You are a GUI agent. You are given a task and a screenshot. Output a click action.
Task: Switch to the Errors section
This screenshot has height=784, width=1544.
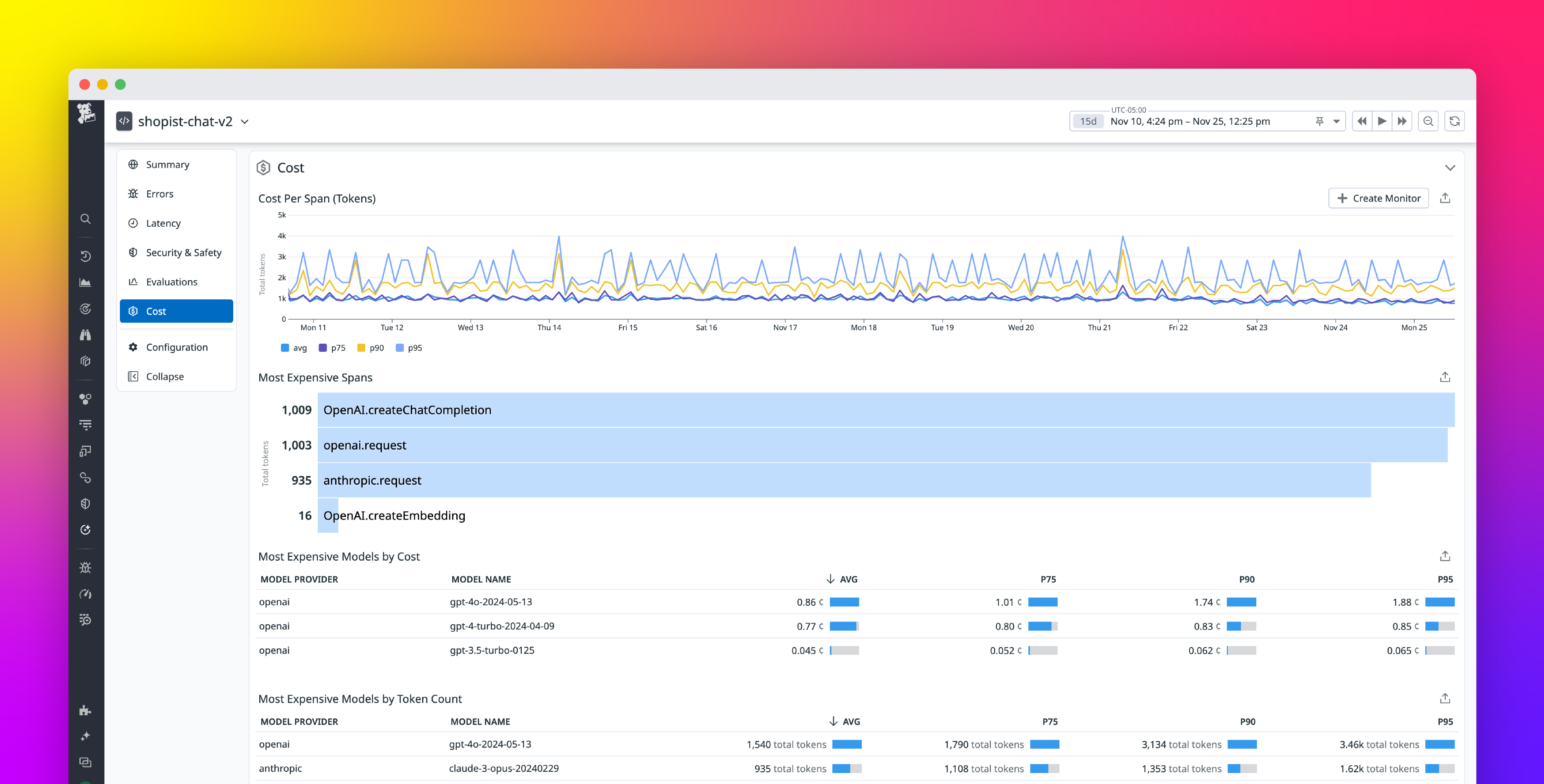[x=159, y=194]
